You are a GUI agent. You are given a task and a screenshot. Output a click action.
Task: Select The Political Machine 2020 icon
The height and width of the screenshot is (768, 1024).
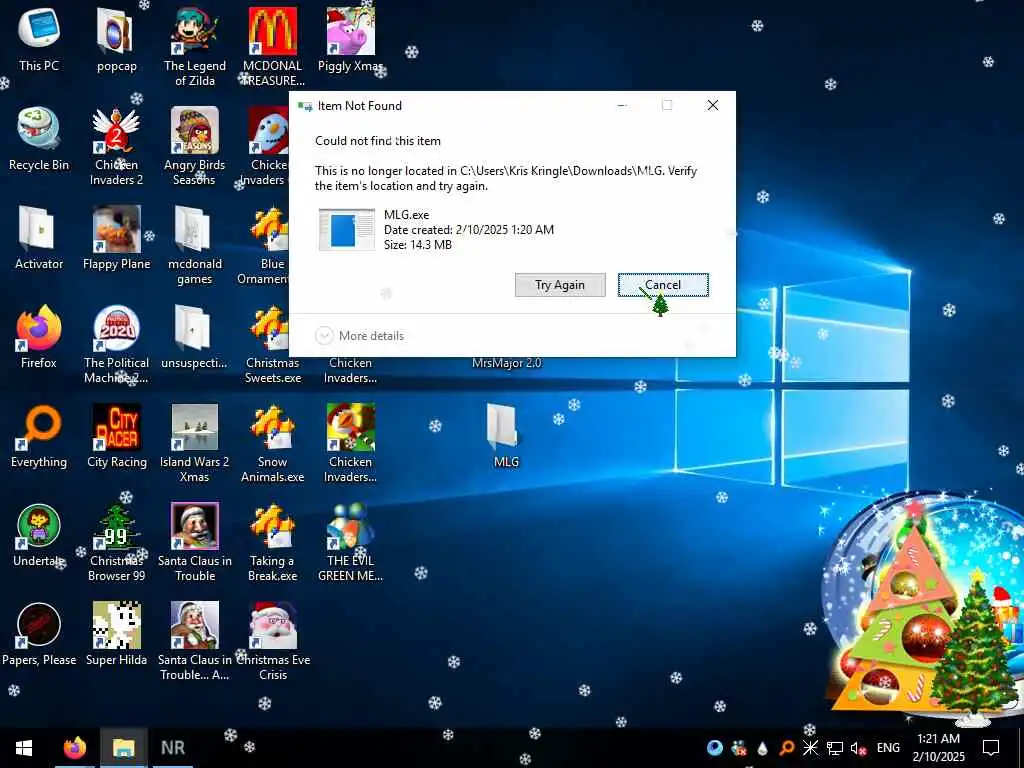coord(116,345)
